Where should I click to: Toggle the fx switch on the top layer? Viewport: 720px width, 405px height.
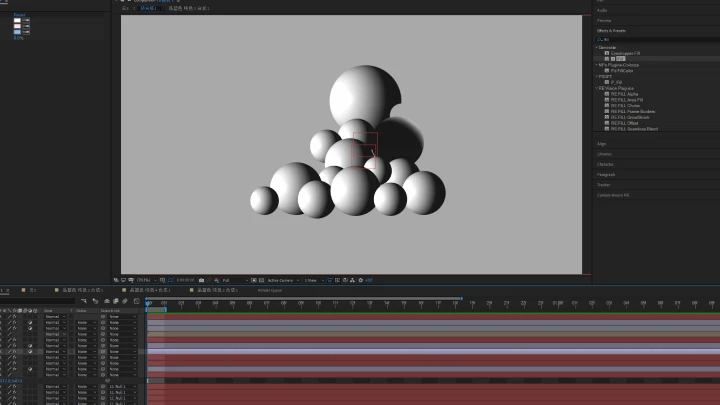point(14,317)
